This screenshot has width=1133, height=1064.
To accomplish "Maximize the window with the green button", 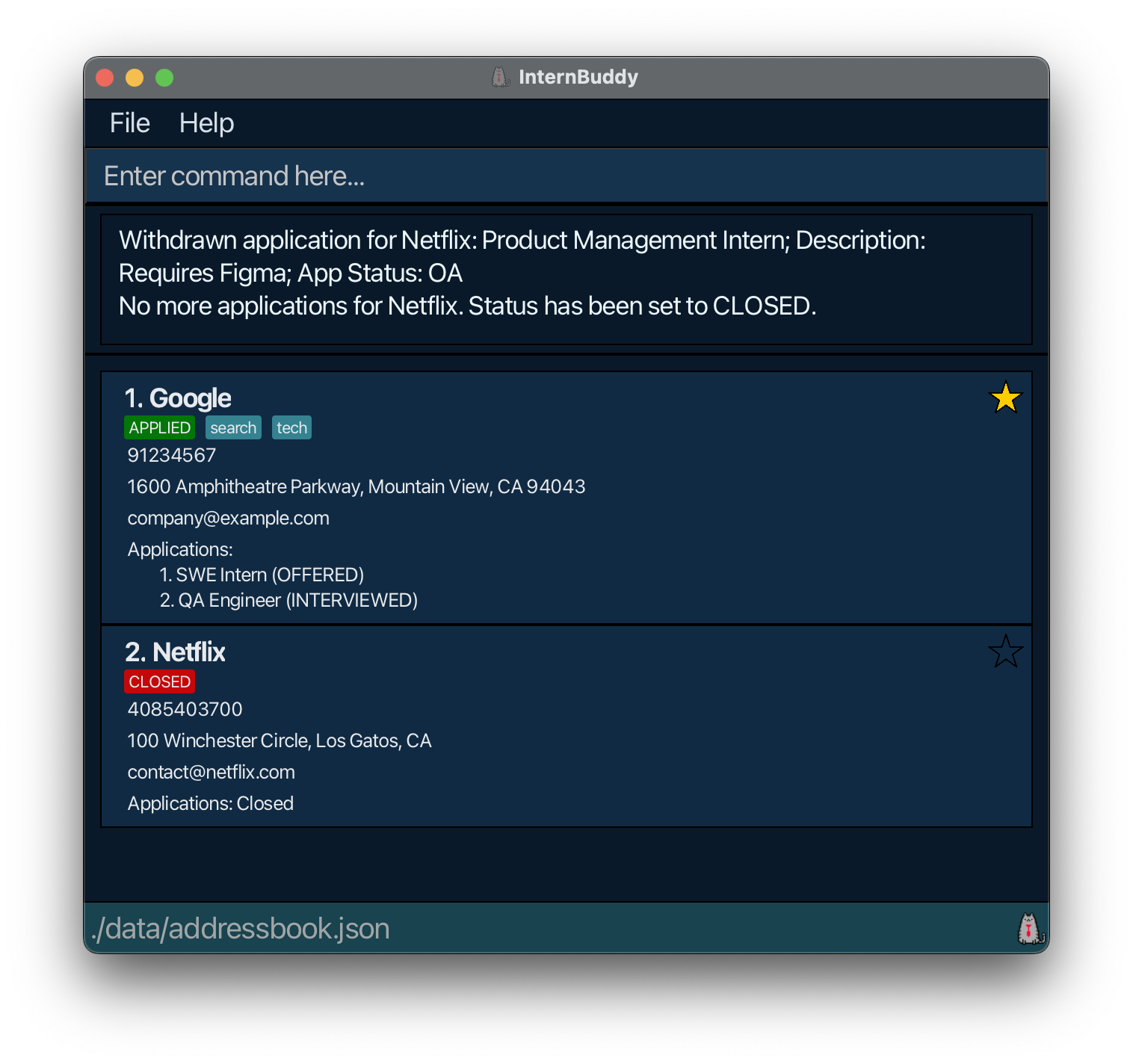I will click(x=164, y=78).
